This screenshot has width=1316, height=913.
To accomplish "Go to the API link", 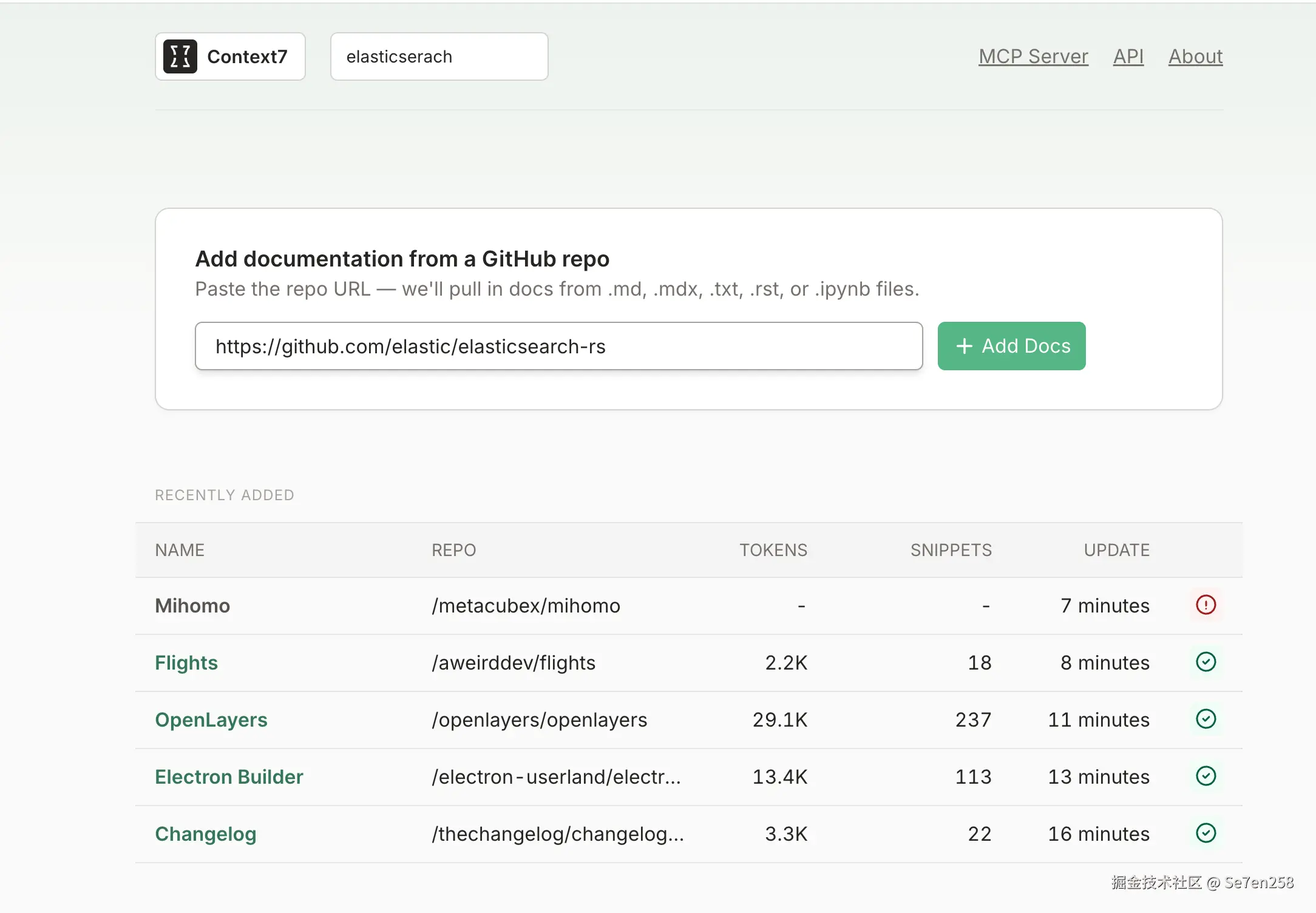I will [x=1128, y=56].
